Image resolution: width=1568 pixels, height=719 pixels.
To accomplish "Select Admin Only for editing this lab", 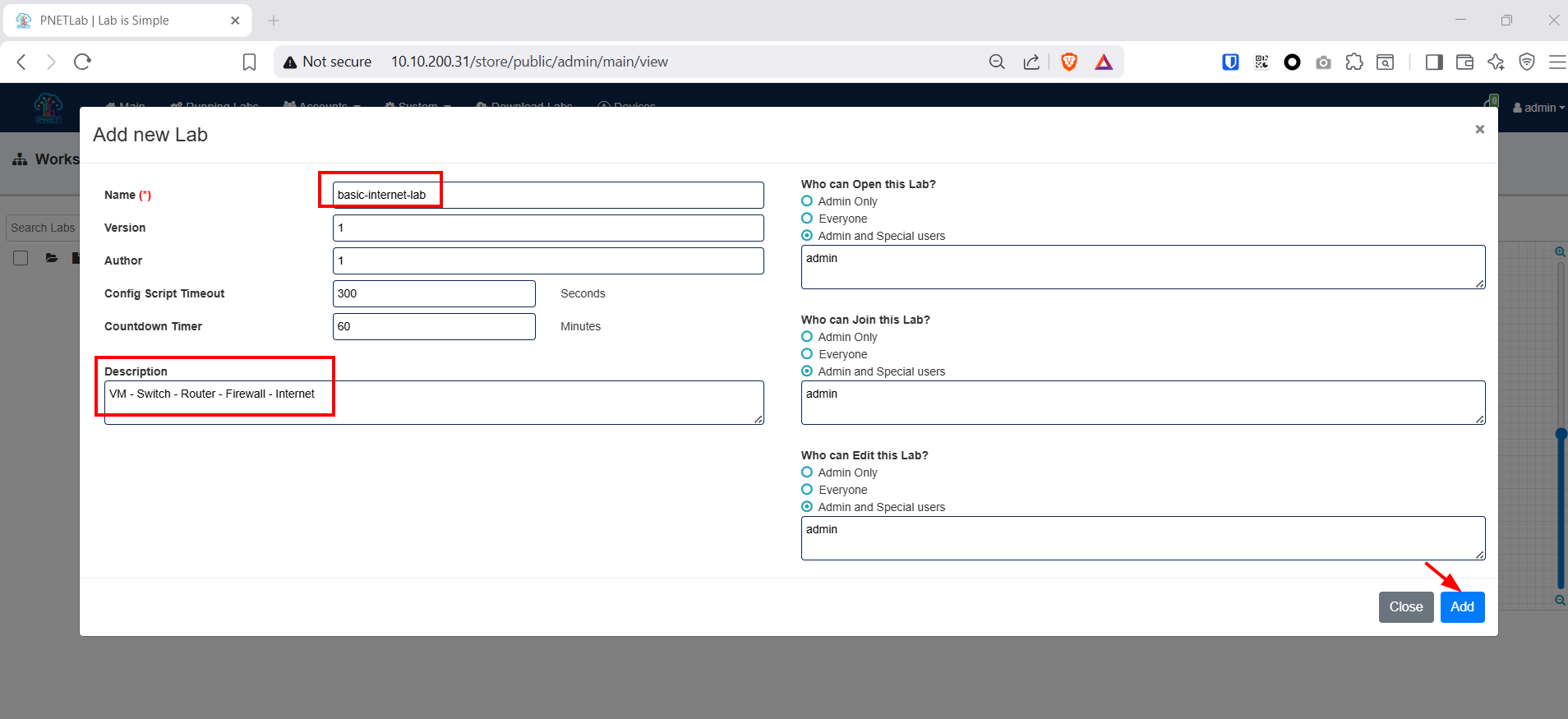I will (807, 472).
